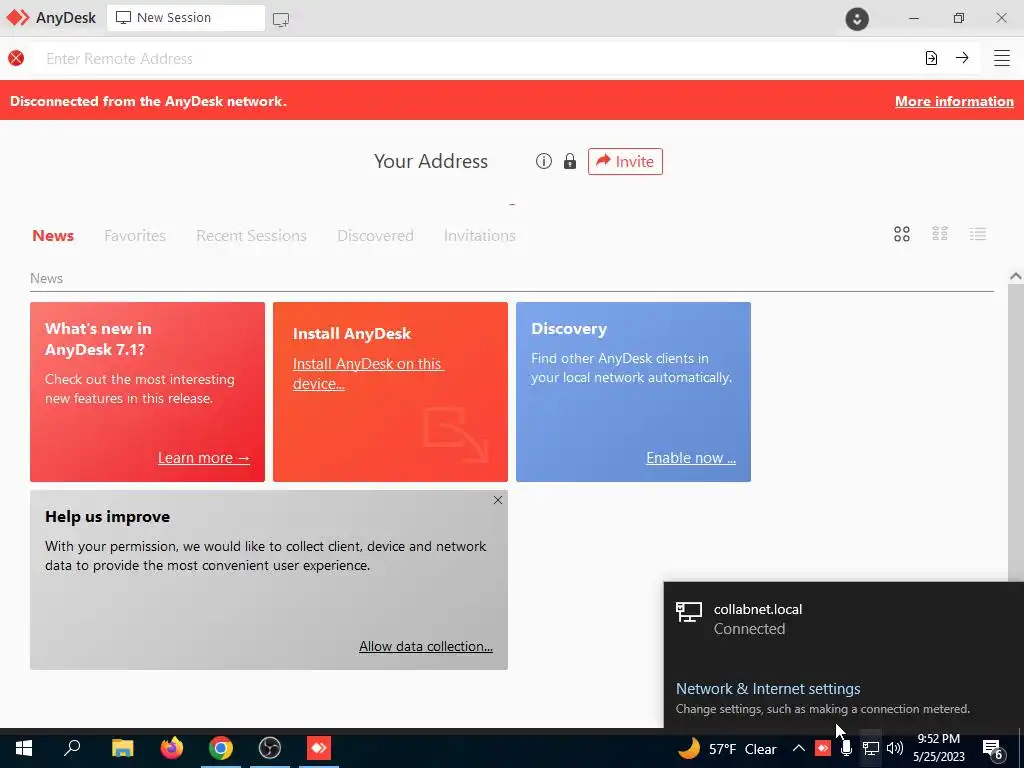Open the Invitations tab
The height and width of the screenshot is (768, 1024).
pos(479,235)
